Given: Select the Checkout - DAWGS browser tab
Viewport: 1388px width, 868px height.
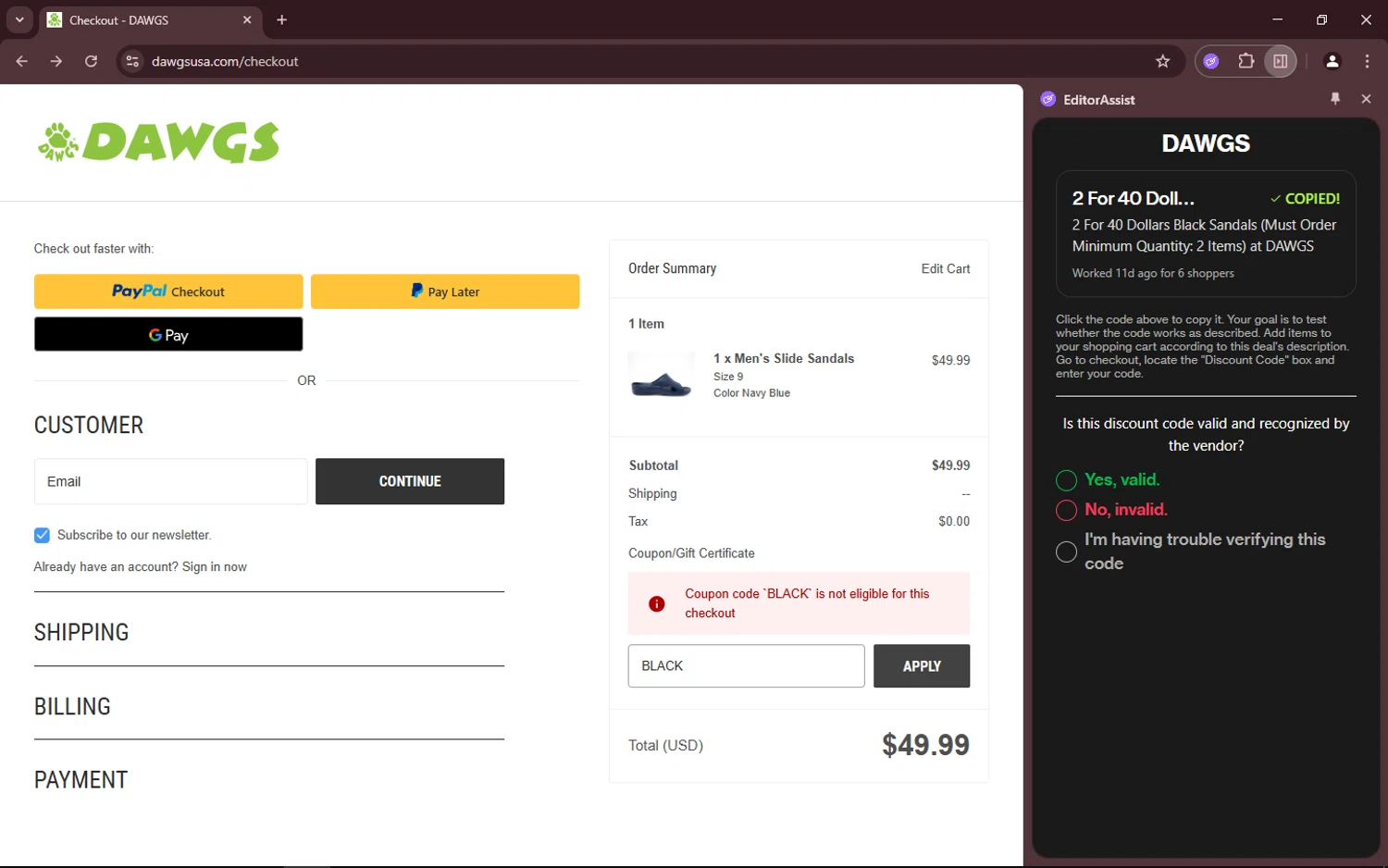Looking at the screenshot, I should 150,19.
